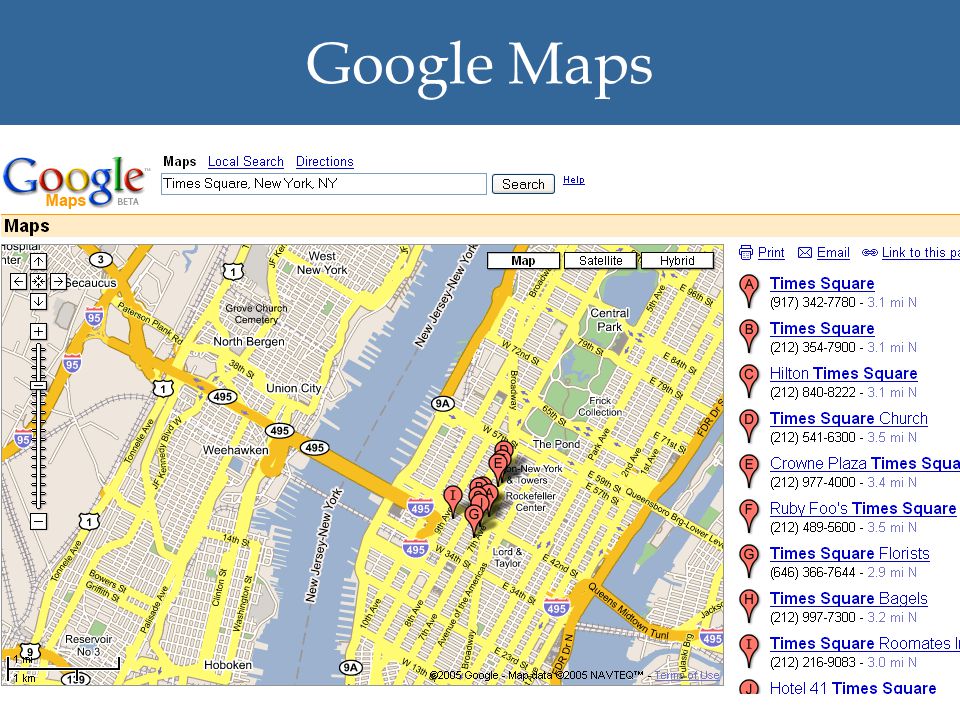960x720 pixels.
Task: Click the Union City label on the map
Action: [x=293, y=388]
